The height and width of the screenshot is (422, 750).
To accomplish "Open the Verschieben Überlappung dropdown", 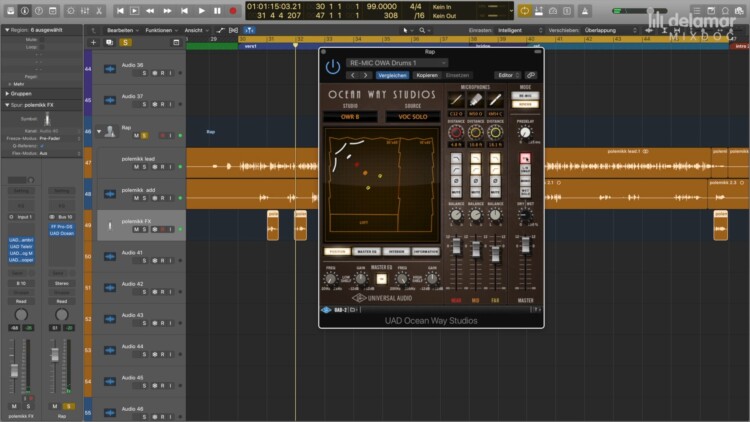I will pos(610,30).
